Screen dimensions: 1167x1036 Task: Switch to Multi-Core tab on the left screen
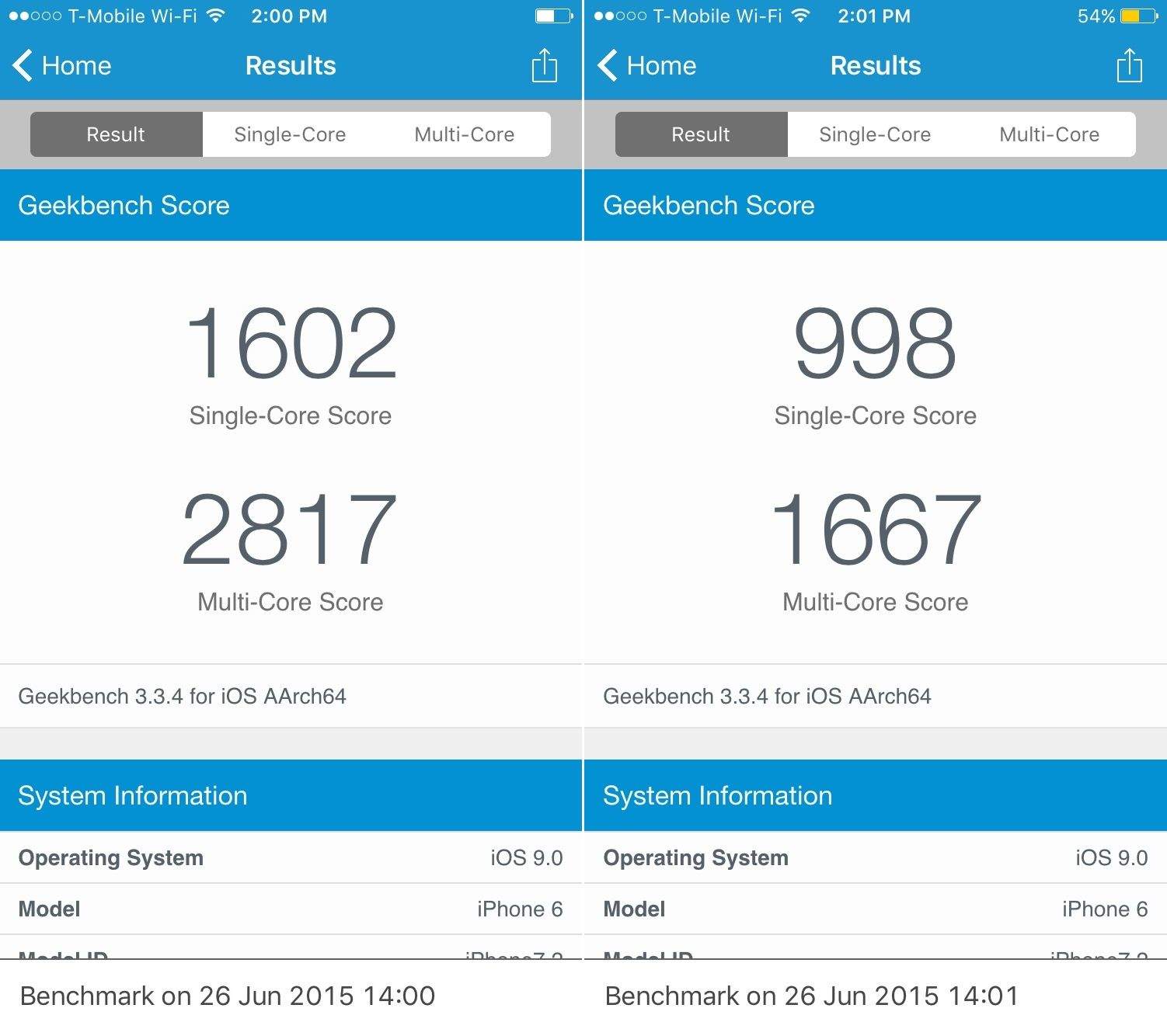coord(464,134)
